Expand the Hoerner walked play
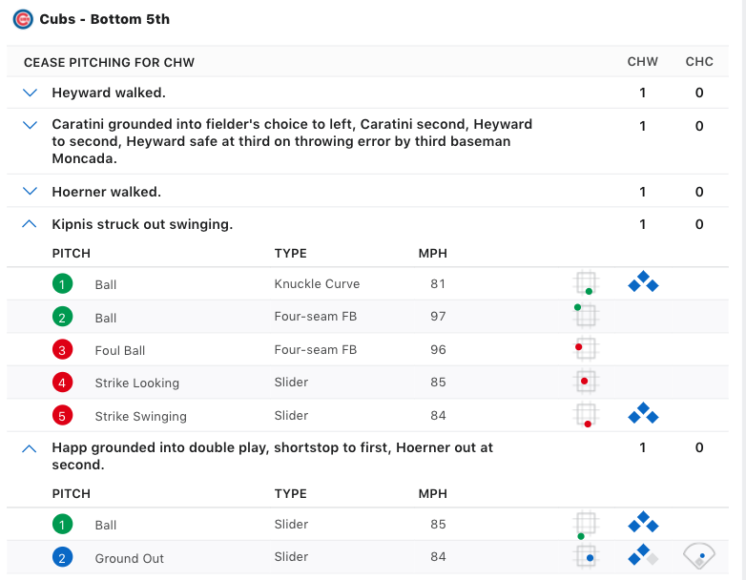Screen dimensions: 746x580 coord(30,191)
